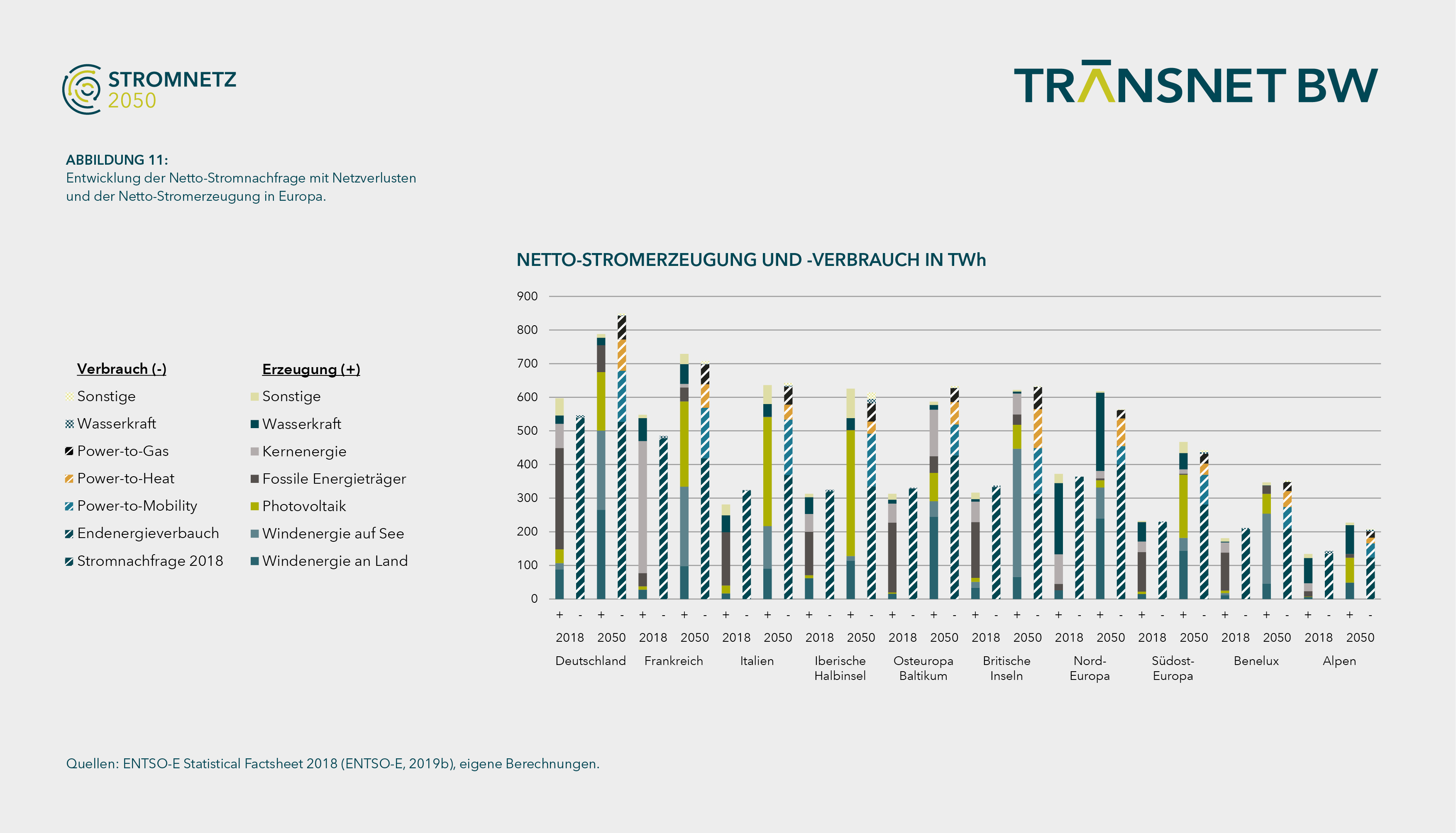Click the Deutschland 2050 generation bar
This screenshot has width=1456, height=833.
pyautogui.click(x=601, y=466)
